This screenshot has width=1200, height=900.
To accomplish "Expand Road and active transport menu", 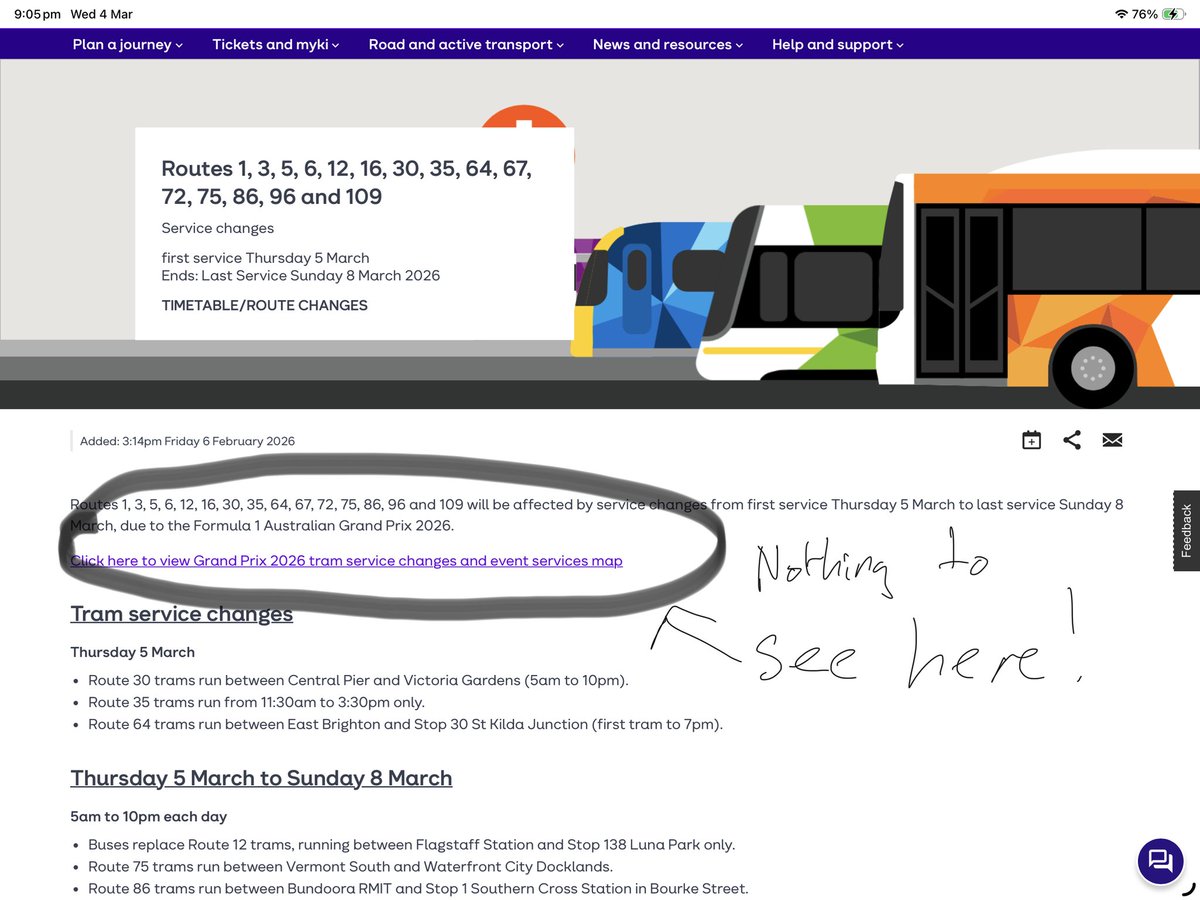I will [x=466, y=44].
